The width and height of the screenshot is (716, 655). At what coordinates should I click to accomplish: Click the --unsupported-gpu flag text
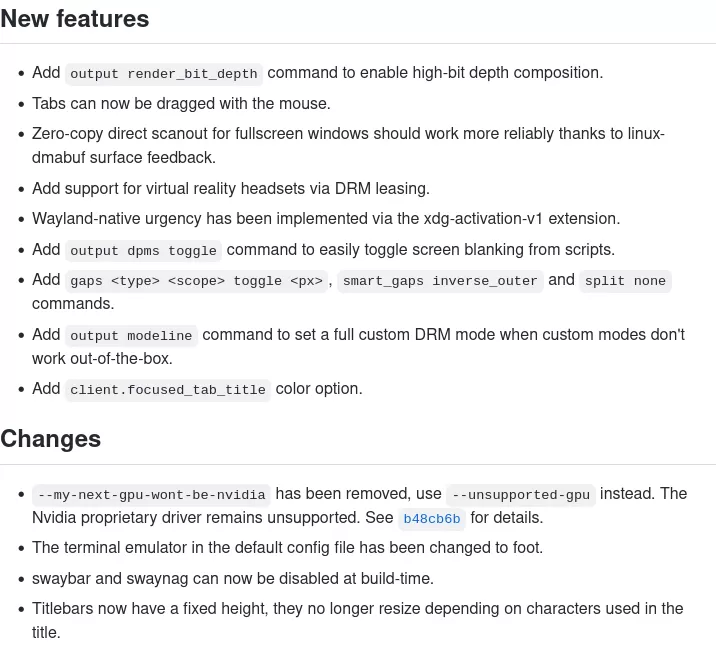[521, 495]
